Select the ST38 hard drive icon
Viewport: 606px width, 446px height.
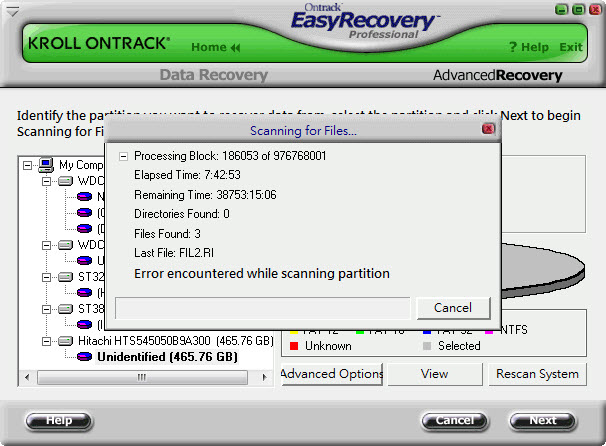pos(65,309)
